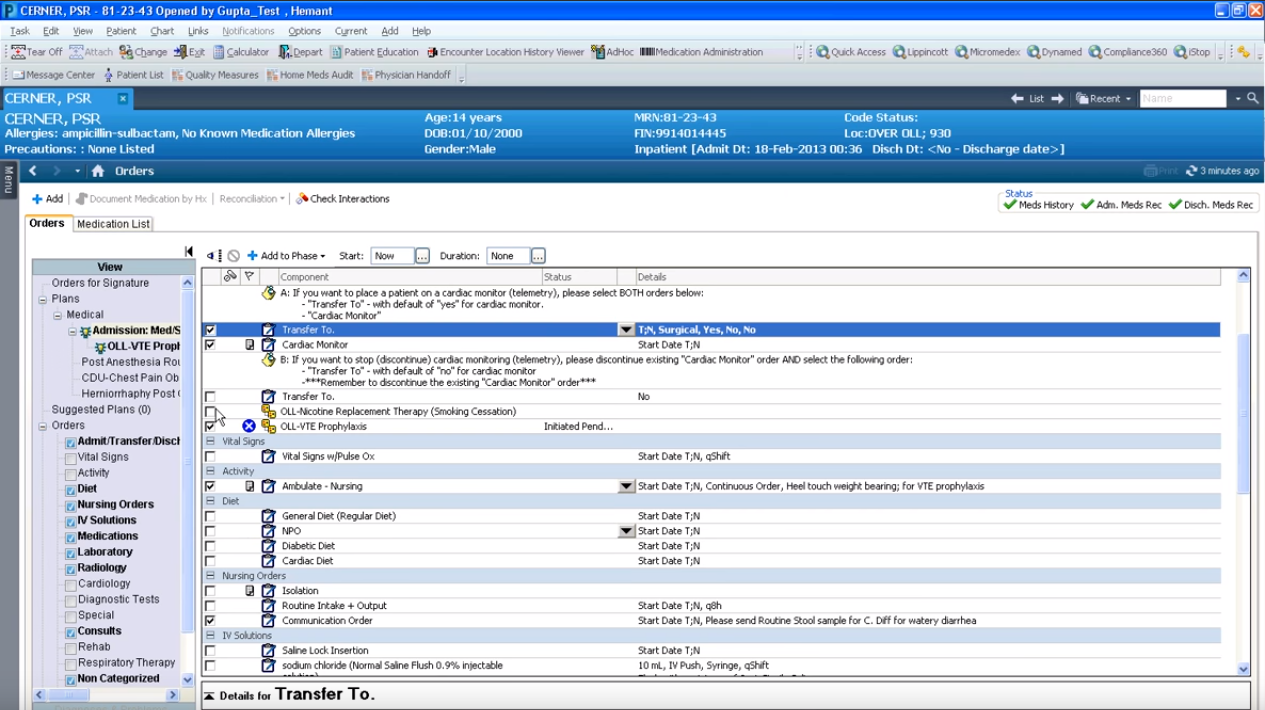The image size is (1265, 710).
Task: Open Micromedex reference link
Action: coord(961,52)
